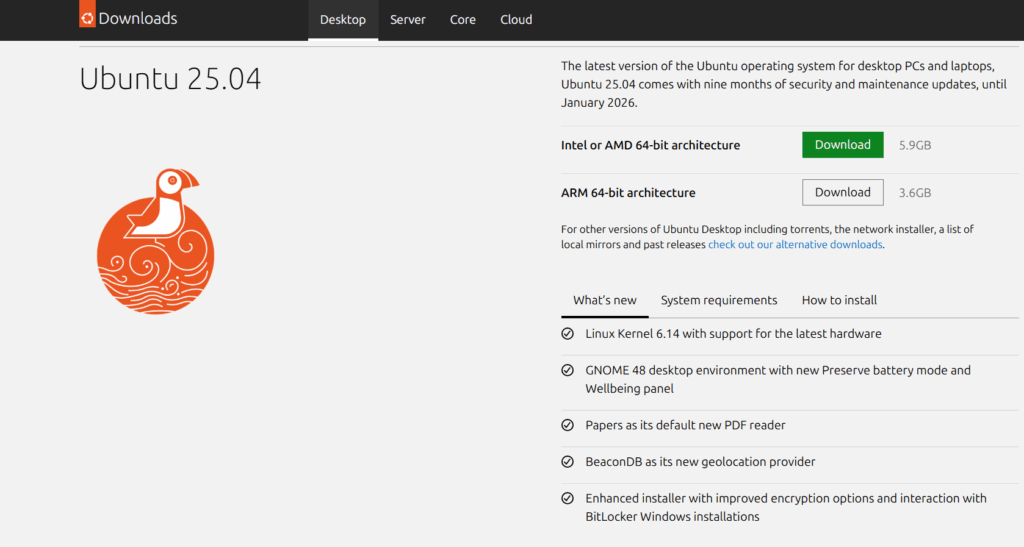This screenshot has height=547, width=1024.
Task: Click the puffin mascot illustration
Action: pos(155,242)
